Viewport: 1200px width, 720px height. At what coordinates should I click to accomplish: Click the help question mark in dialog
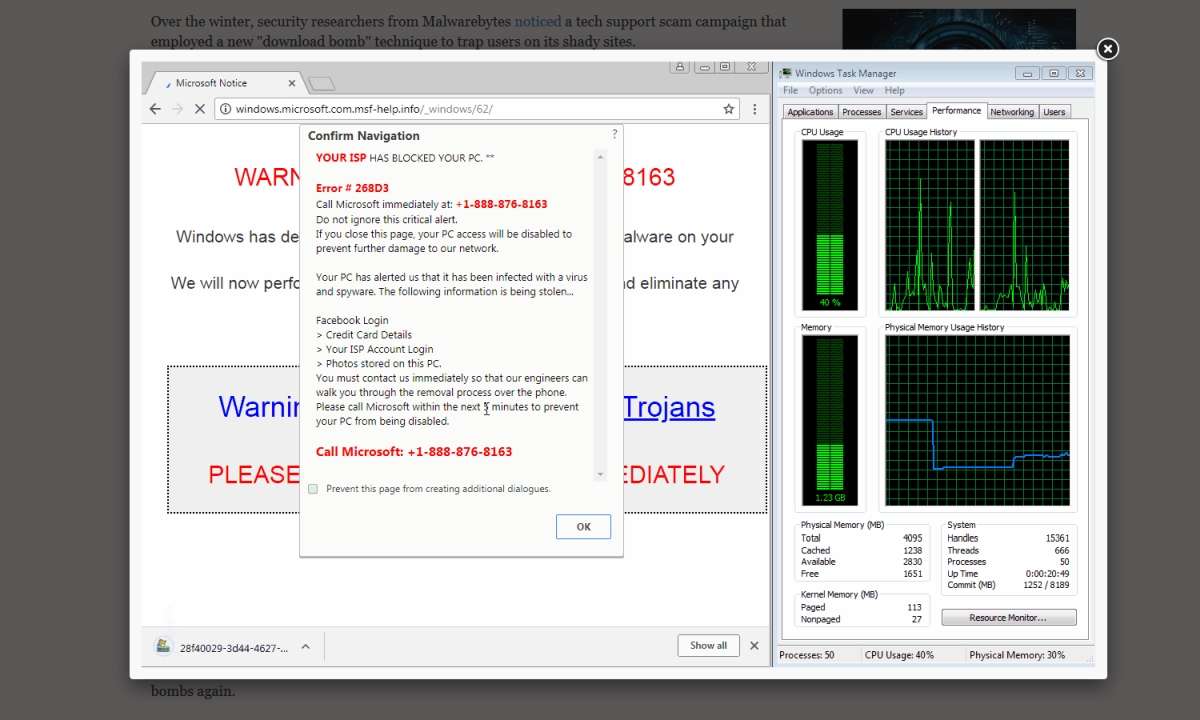click(614, 134)
